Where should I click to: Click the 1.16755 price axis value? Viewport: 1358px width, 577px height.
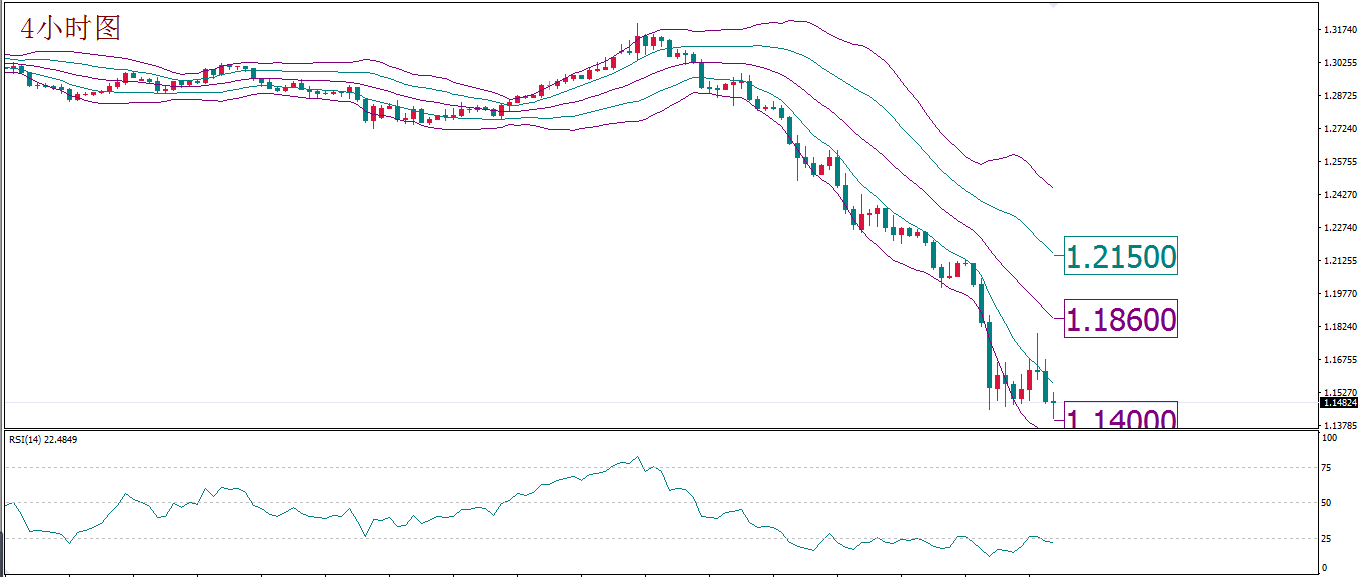pos(1339,360)
